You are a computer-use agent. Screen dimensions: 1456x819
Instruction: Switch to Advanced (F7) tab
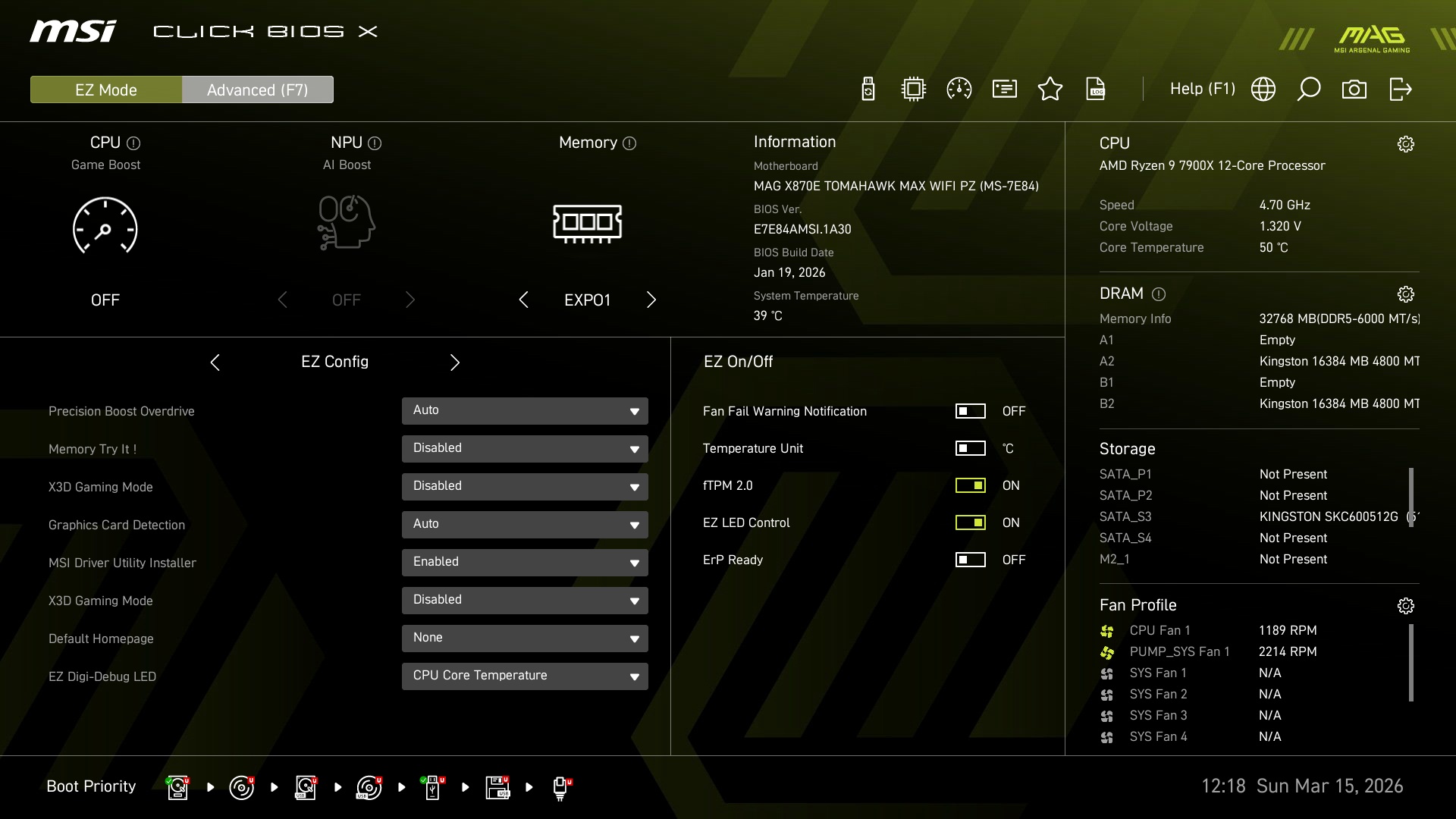(257, 89)
